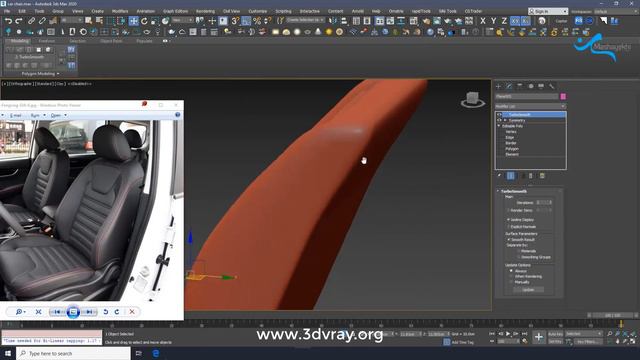
Task: Select the When Rendering update option
Action: click(511, 277)
